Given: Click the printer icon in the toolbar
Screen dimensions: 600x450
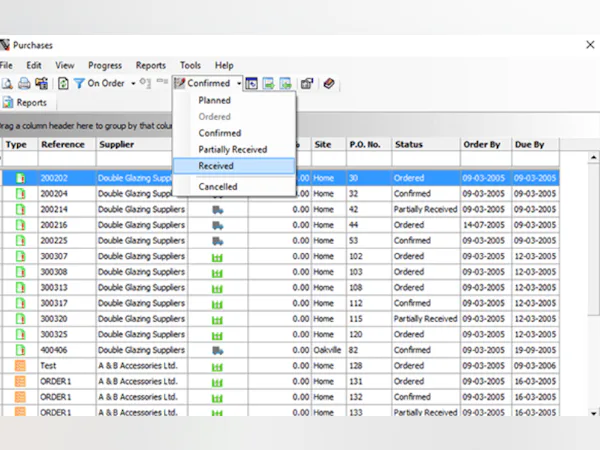Looking at the screenshot, I should pyautogui.click(x=24, y=83).
